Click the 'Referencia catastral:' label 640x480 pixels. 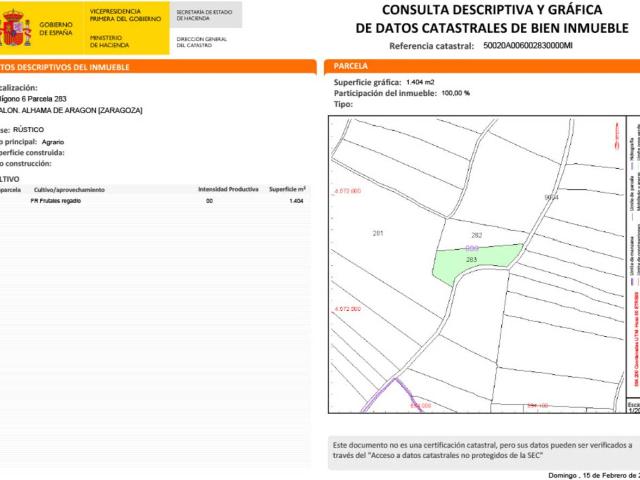pyautogui.click(x=431, y=46)
